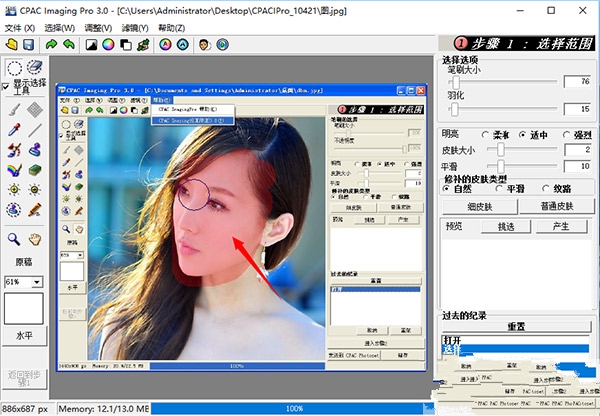Select the blue stamp tool
The image size is (600, 416).
34,150
